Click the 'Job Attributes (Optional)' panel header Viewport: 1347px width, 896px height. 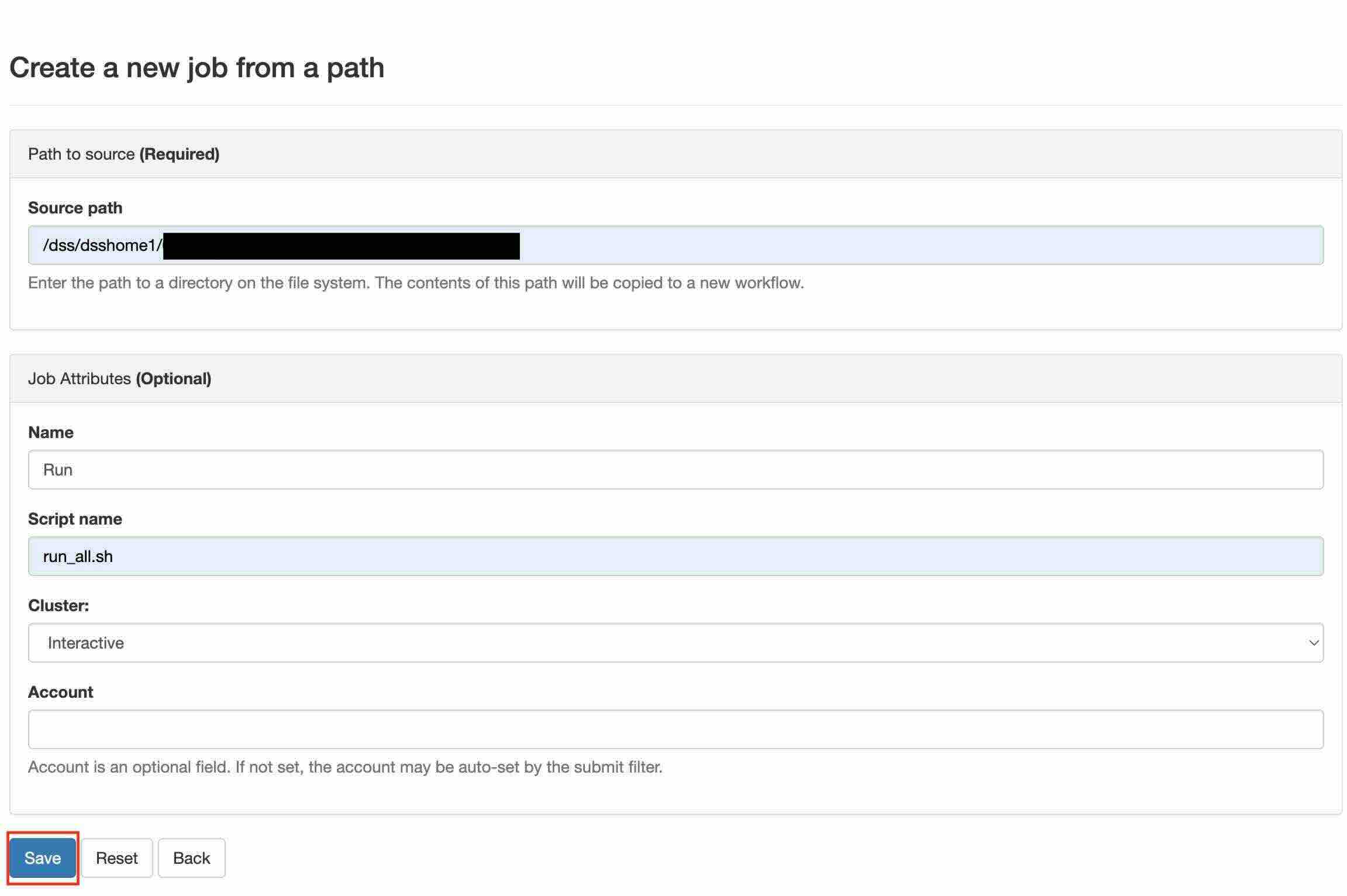pyautogui.click(x=120, y=378)
